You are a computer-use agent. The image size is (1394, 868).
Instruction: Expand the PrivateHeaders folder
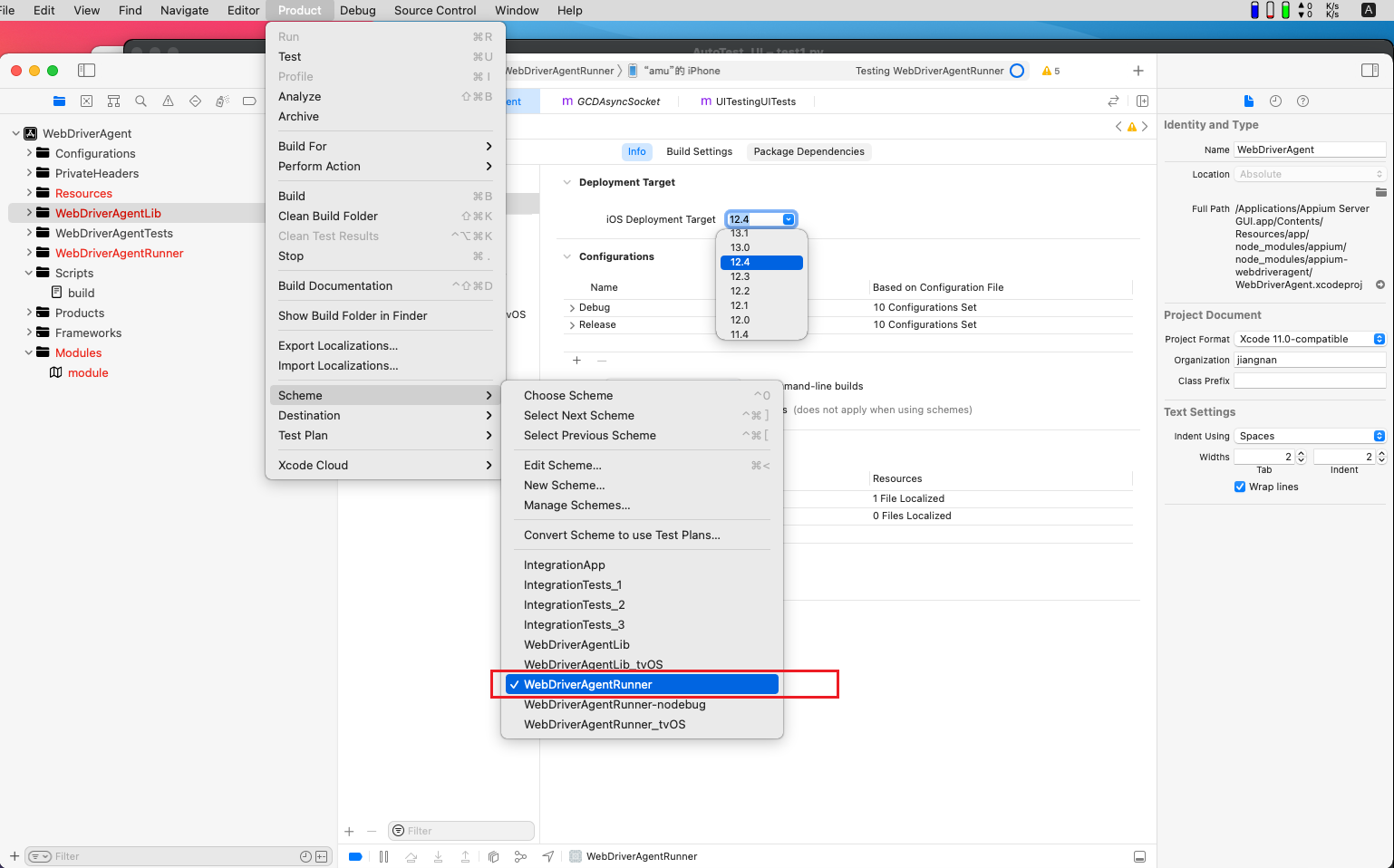[29, 173]
